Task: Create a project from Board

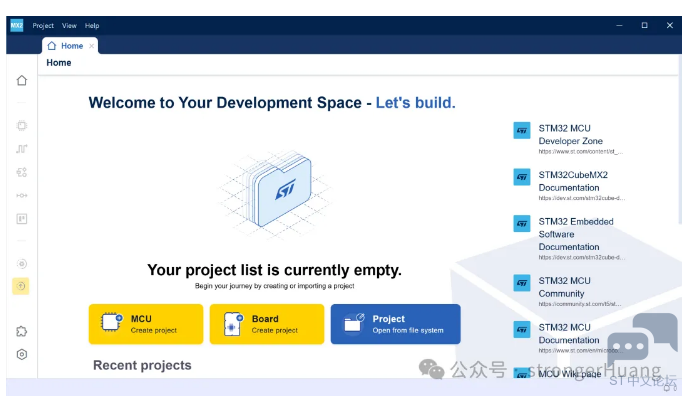Action: pos(267,324)
